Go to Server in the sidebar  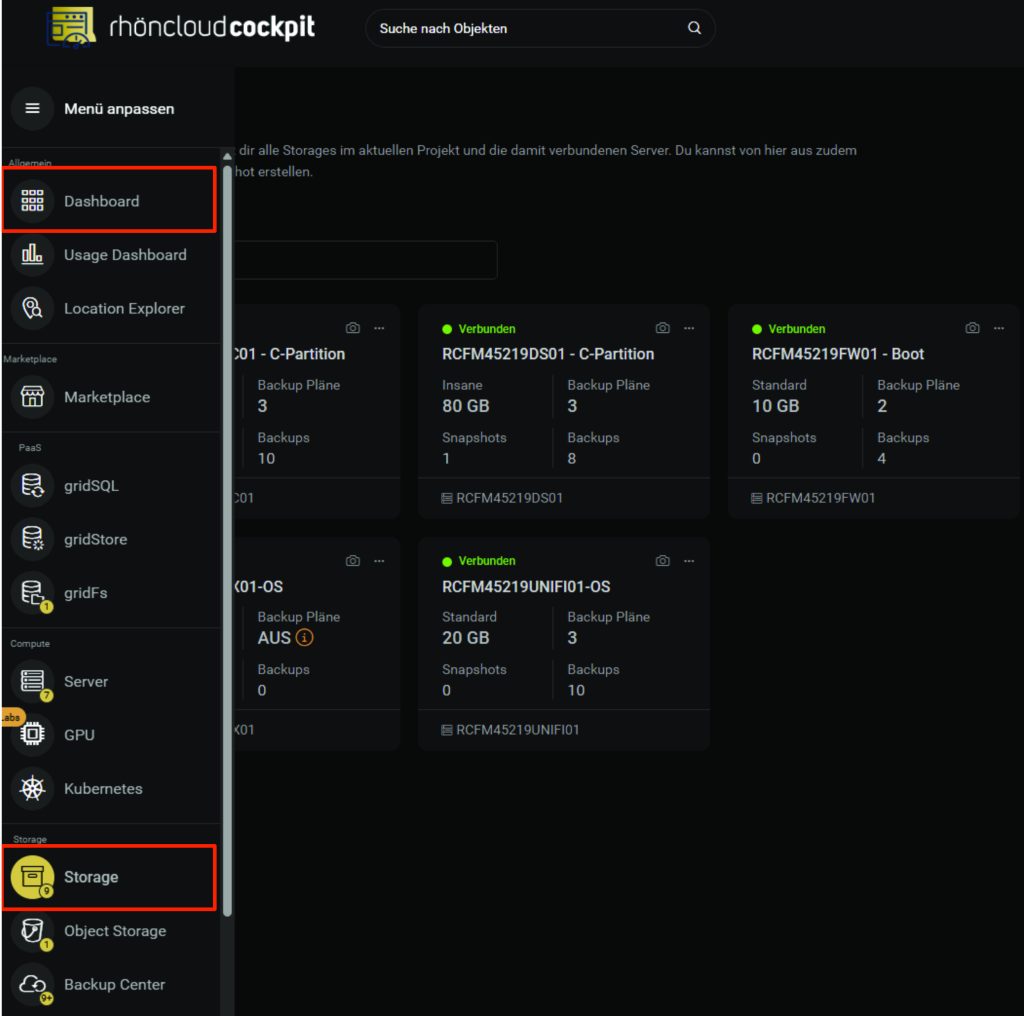coord(86,682)
